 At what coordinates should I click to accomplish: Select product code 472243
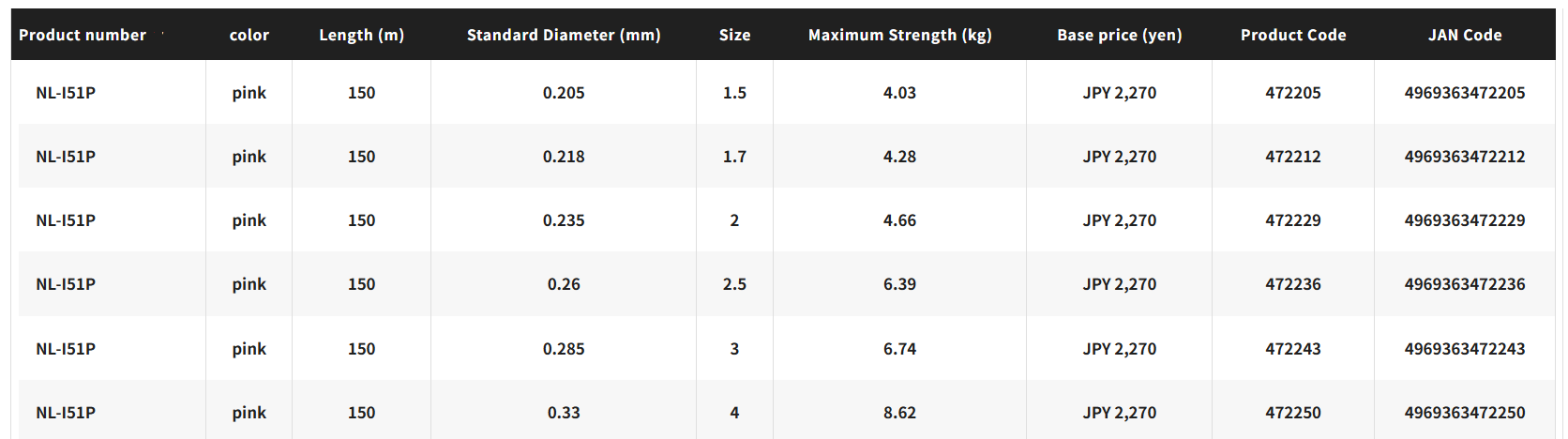point(1292,349)
